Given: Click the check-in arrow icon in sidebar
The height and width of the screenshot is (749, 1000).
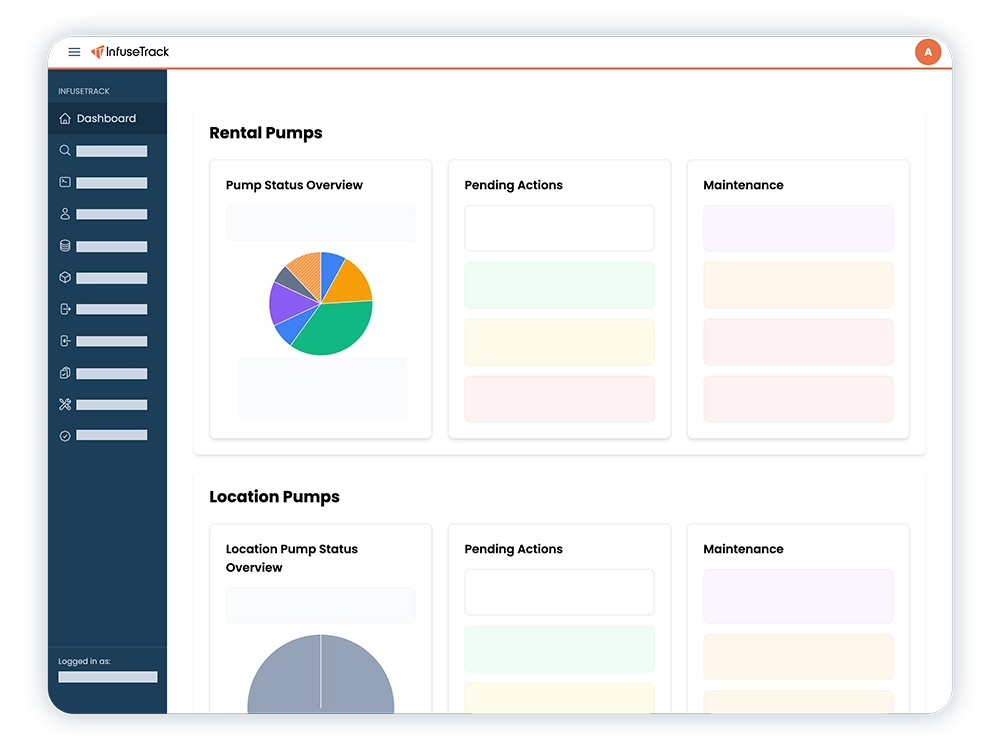Looking at the screenshot, I should click(x=65, y=341).
